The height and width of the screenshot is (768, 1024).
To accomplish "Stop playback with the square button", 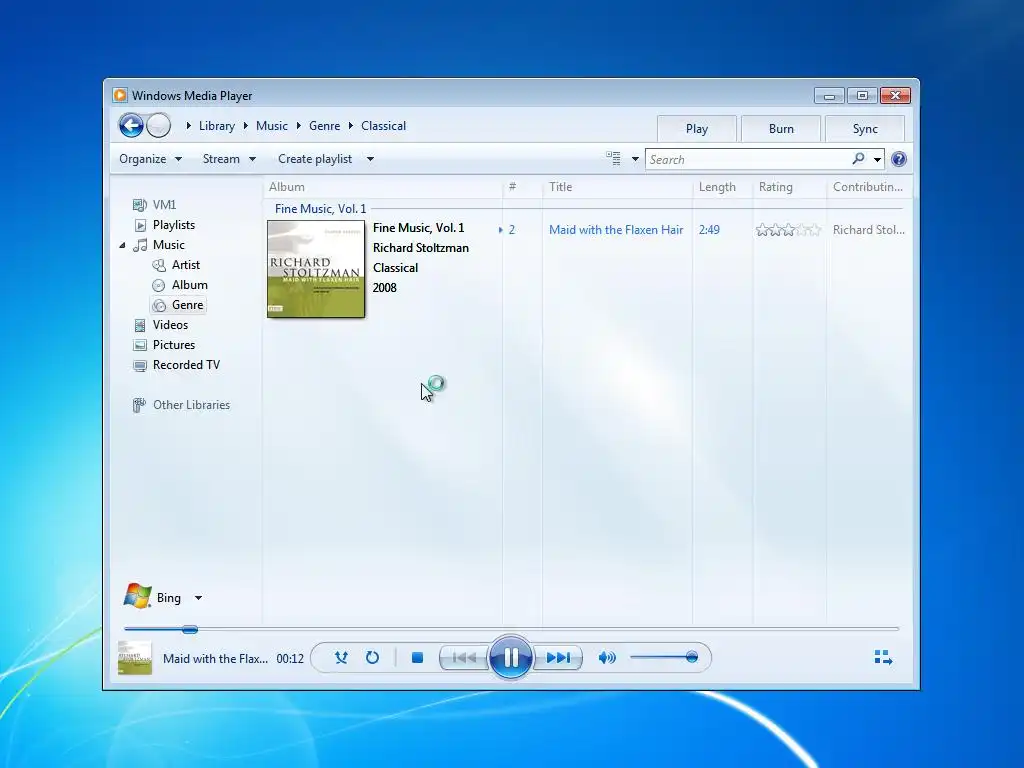I will [417, 658].
